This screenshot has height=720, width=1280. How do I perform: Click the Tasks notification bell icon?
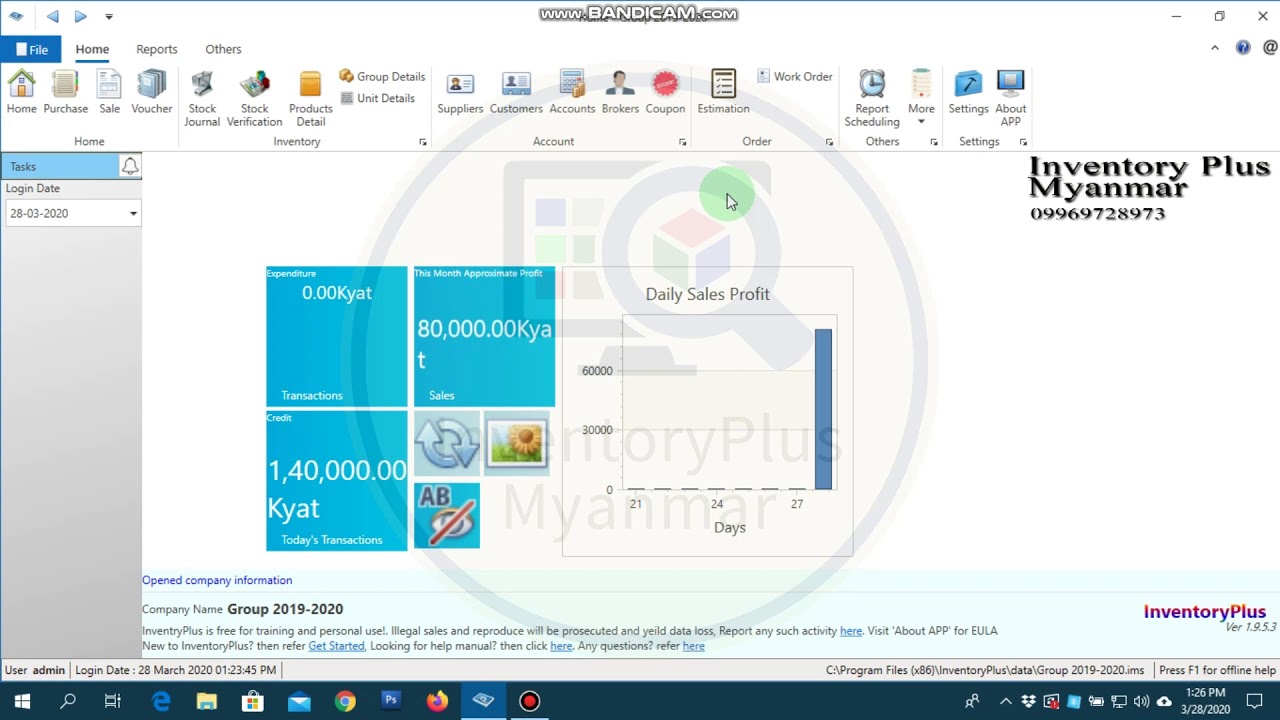pos(130,166)
